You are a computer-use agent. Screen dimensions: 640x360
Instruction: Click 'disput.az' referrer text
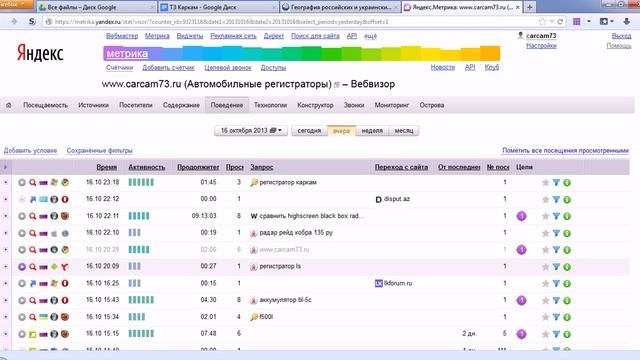coord(397,199)
